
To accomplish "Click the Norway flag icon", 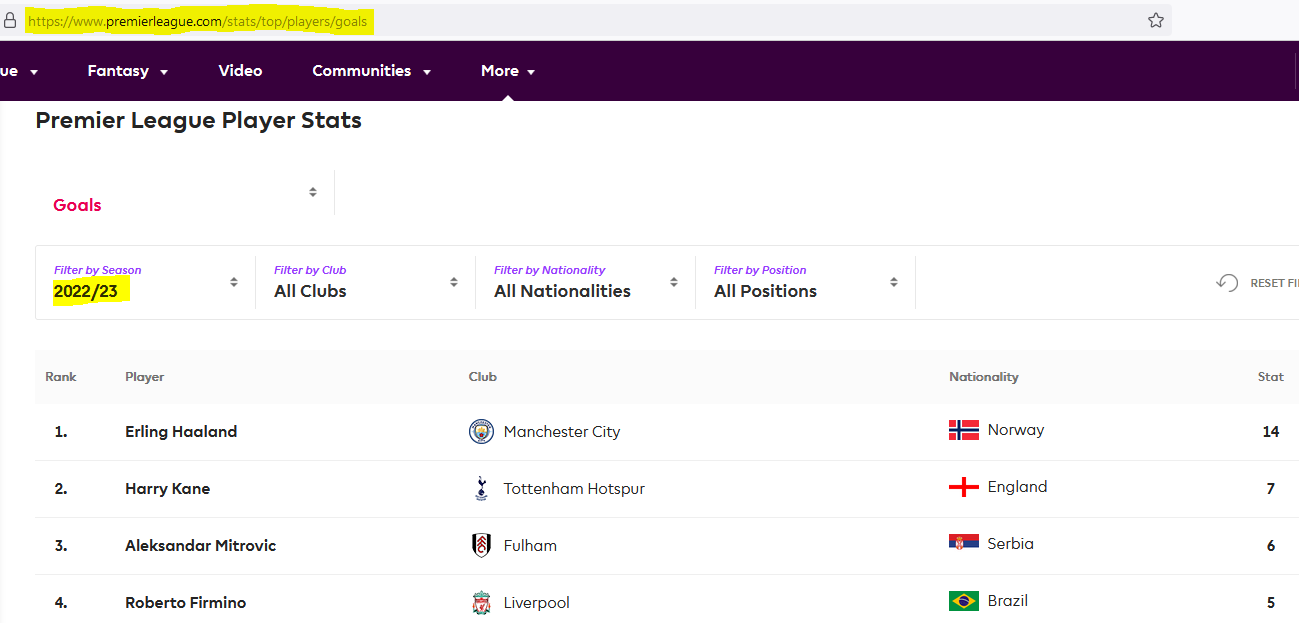I will pyautogui.click(x=964, y=430).
